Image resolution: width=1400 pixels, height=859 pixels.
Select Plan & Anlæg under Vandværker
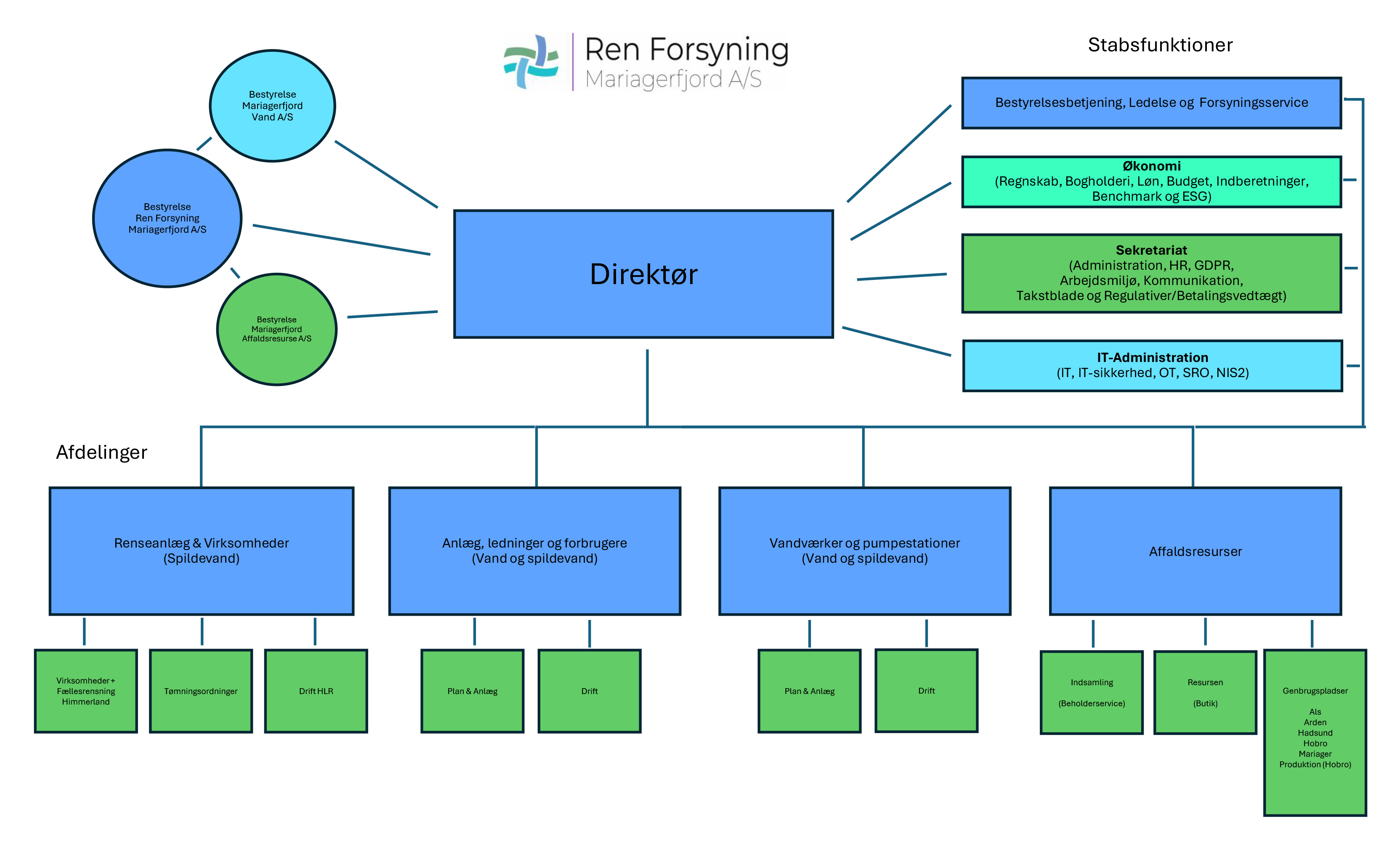[x=809, y=691]
